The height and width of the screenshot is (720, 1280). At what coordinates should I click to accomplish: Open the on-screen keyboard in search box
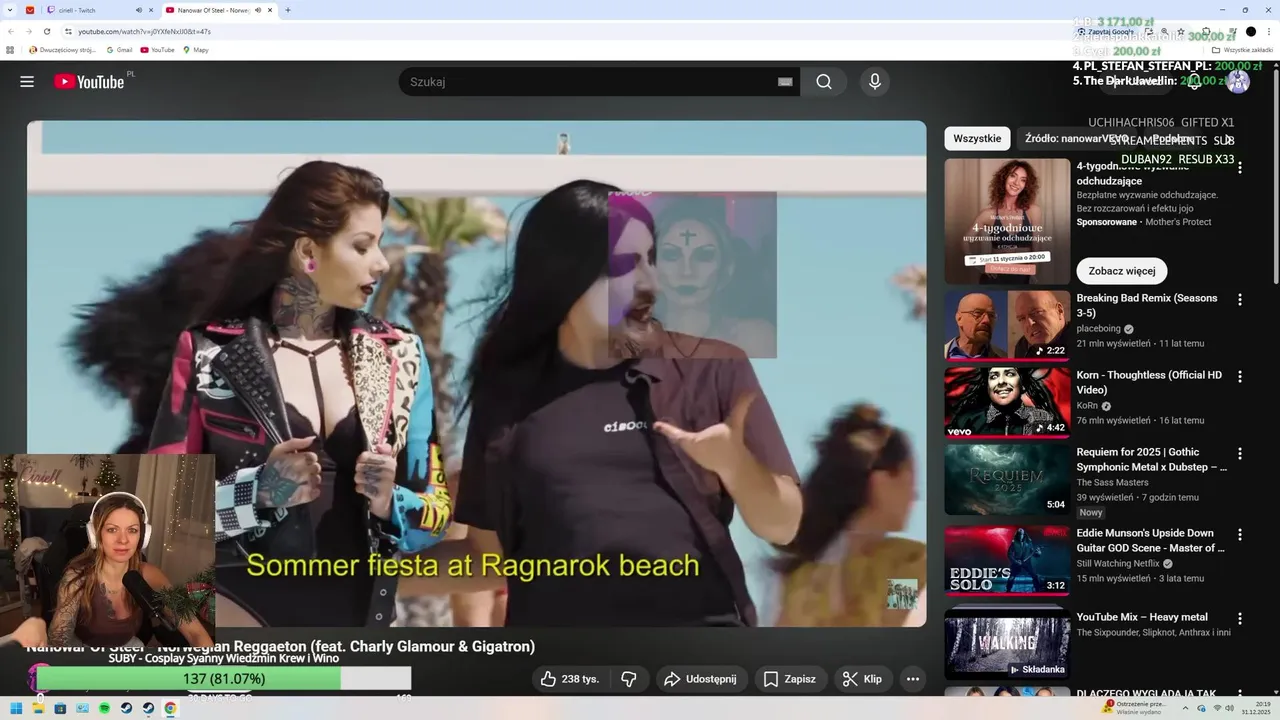(x=785, y=82)
